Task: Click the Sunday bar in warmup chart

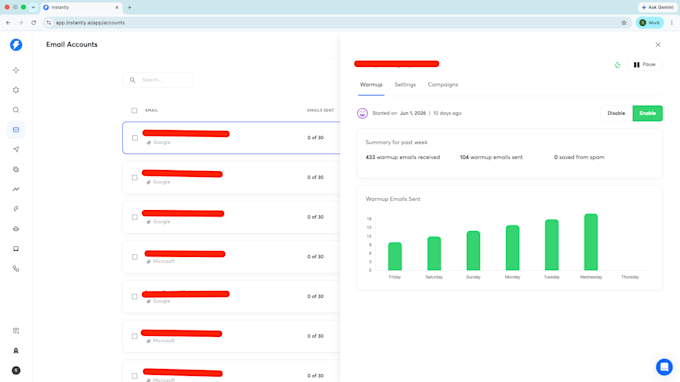Action: pos(473,251)
